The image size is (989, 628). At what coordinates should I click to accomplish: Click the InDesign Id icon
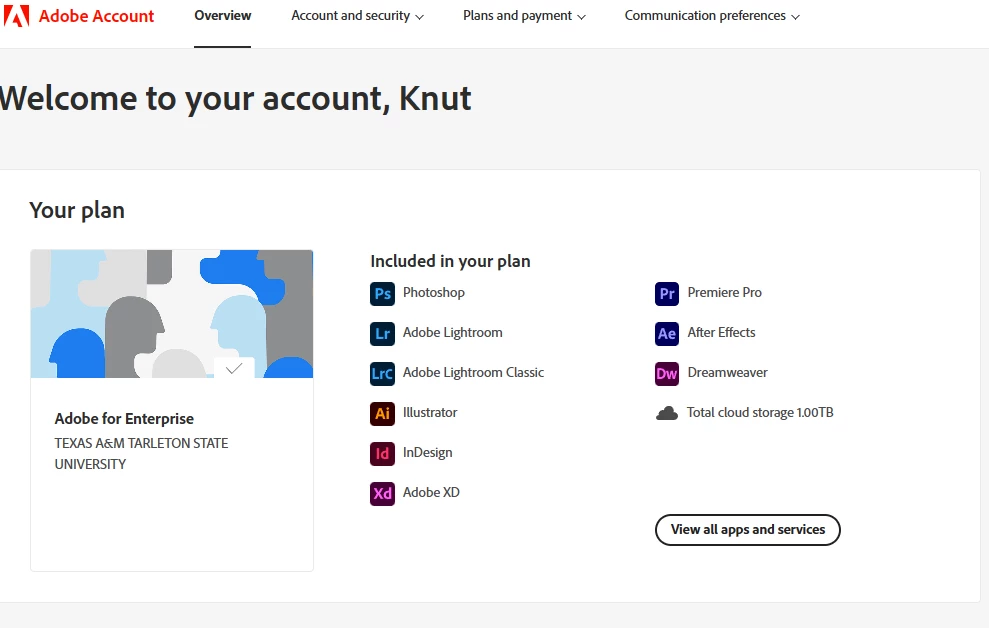point(382,454)
